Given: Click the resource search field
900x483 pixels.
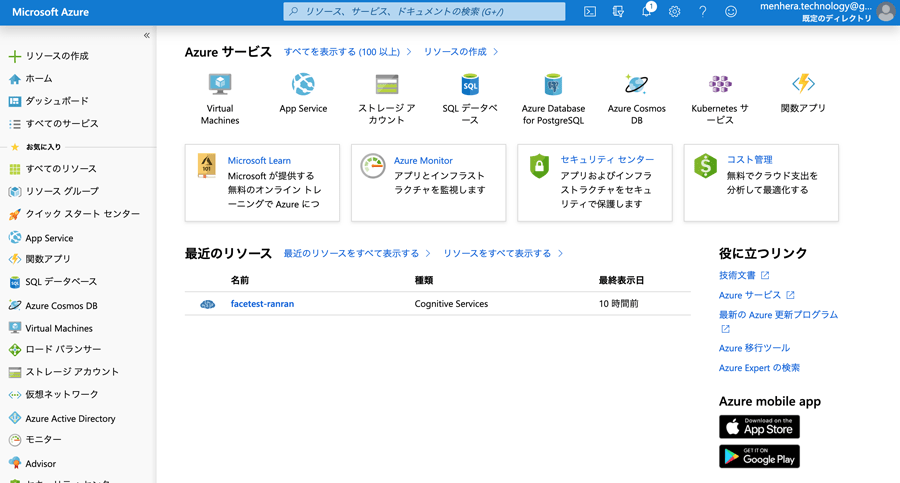Looking at the screenshot, I should pyautogui.click(x=425, y=12).
